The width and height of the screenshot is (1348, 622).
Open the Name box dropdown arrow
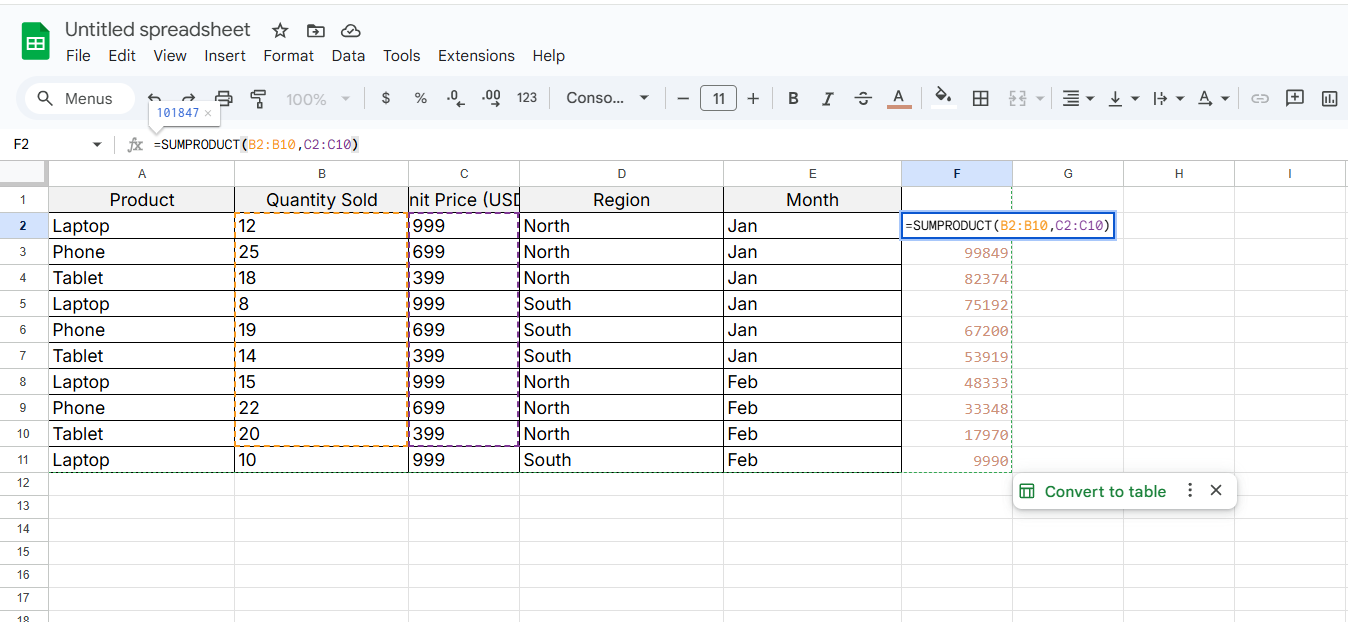[97, 145]
